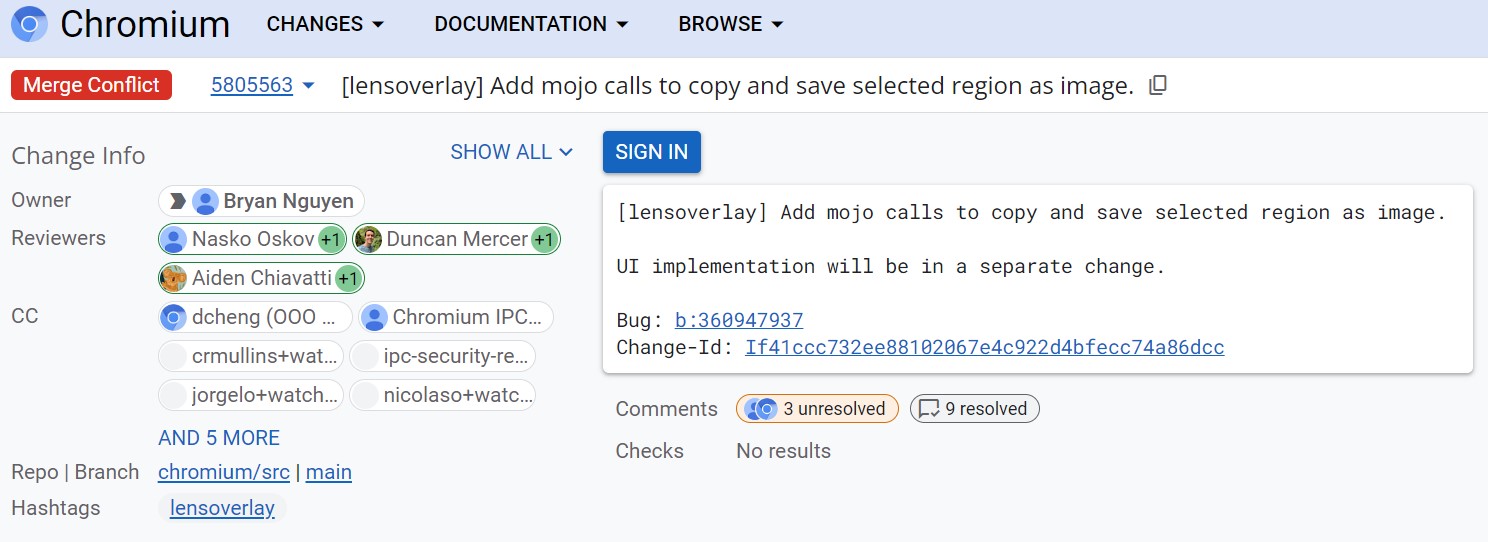
Task: Open the chromium/src repo link
Action: tap(226, 472)
